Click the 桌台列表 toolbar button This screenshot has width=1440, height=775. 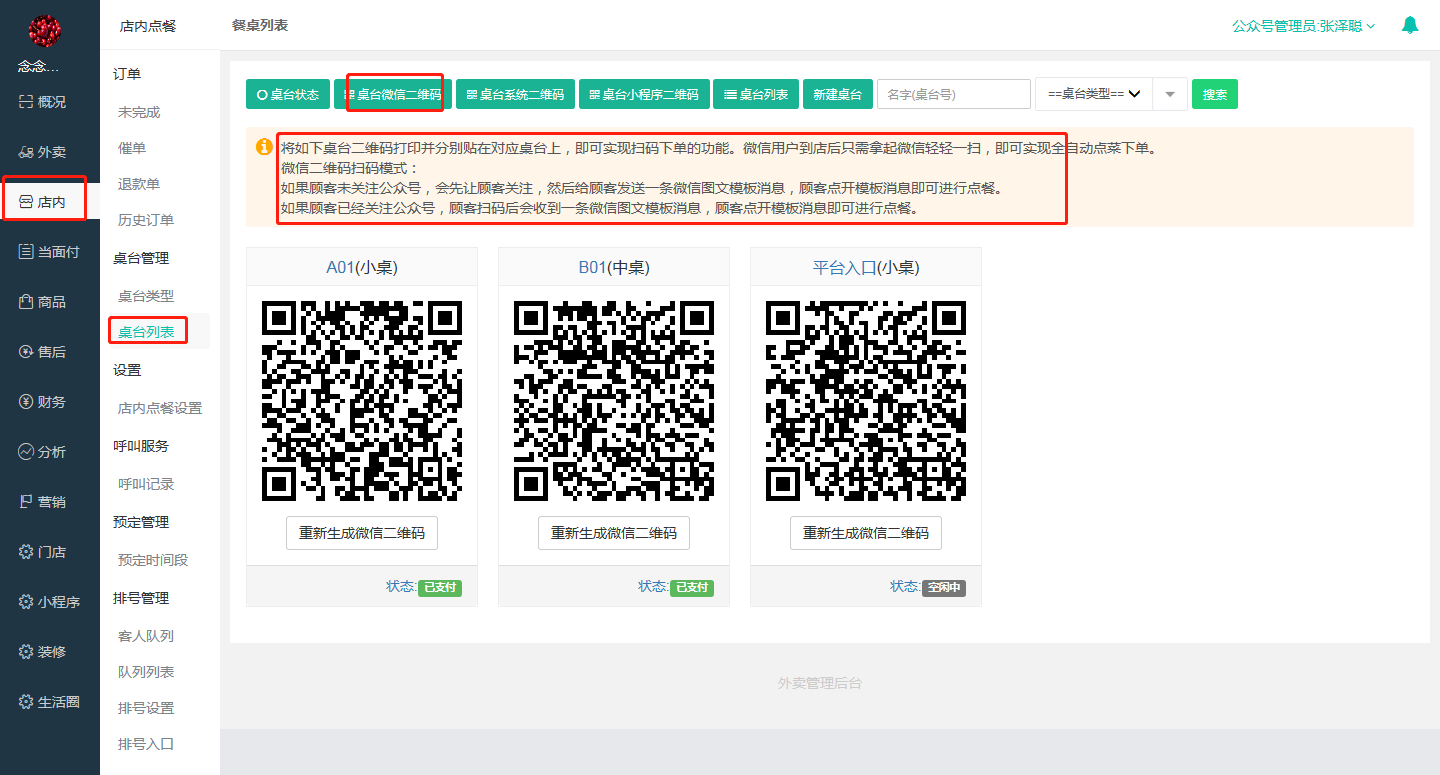tap(756, 94)
